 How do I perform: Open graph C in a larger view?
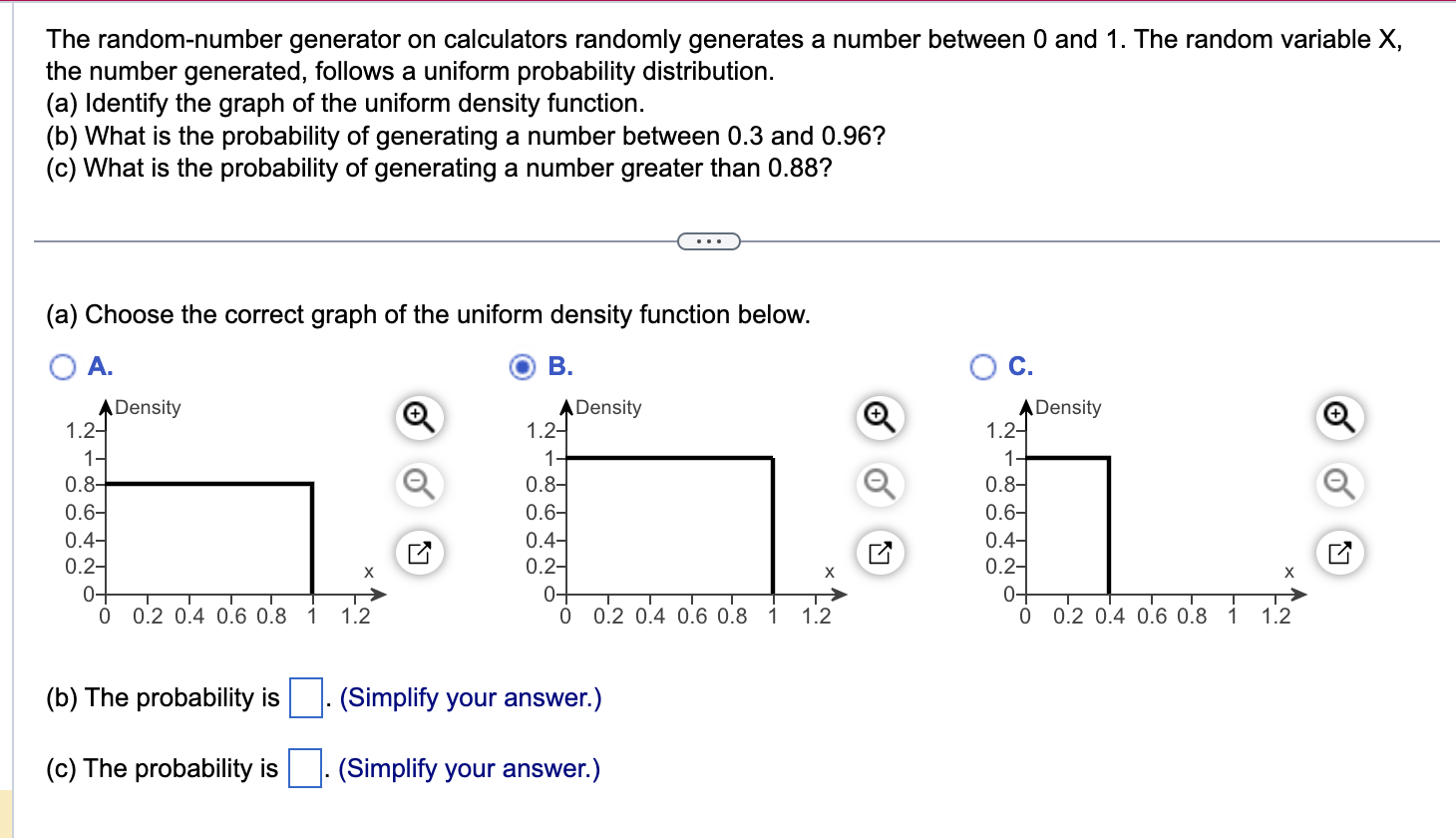pyautogui.click(x=1338, y=553)
